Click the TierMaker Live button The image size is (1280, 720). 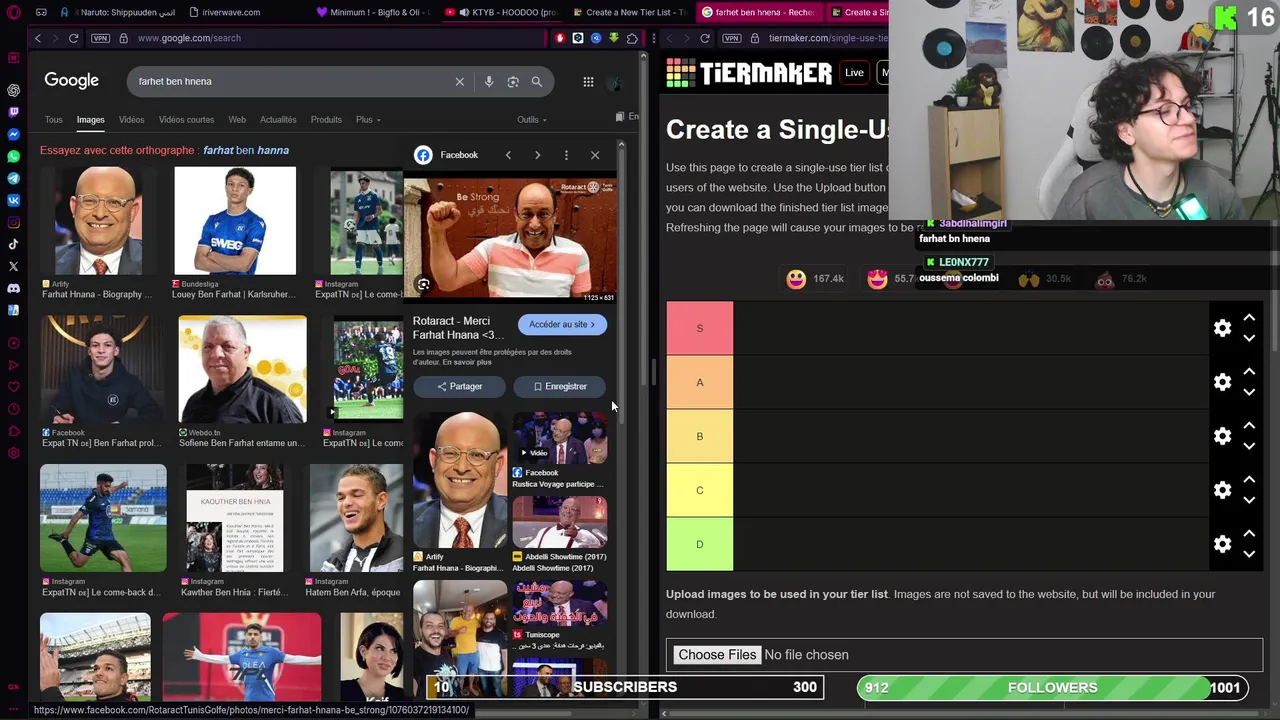click(854, 72)
